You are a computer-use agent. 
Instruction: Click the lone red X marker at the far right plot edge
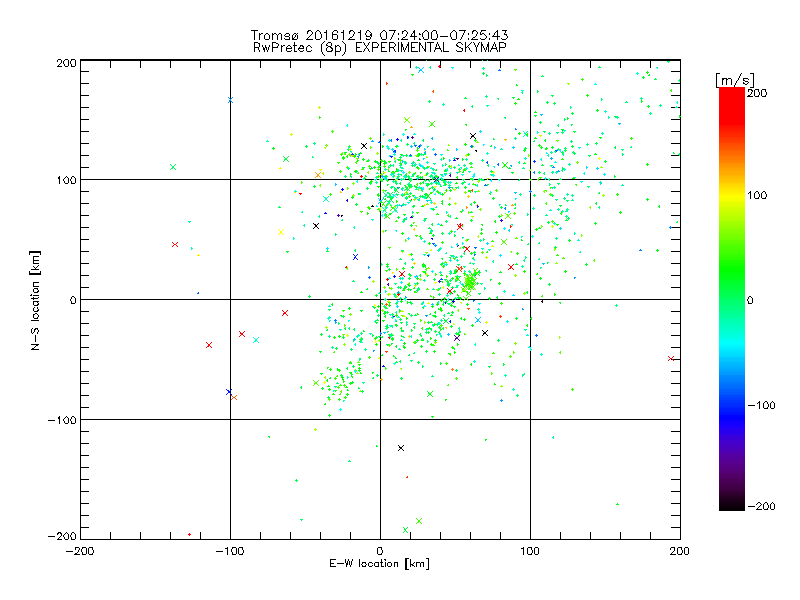click(671, 359)
